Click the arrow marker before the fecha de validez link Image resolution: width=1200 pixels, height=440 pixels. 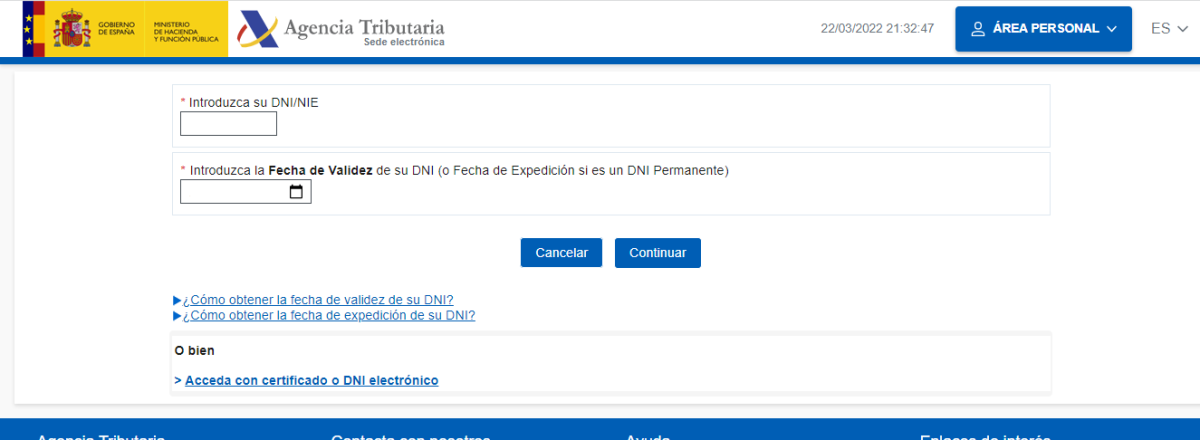coord(177,300)
